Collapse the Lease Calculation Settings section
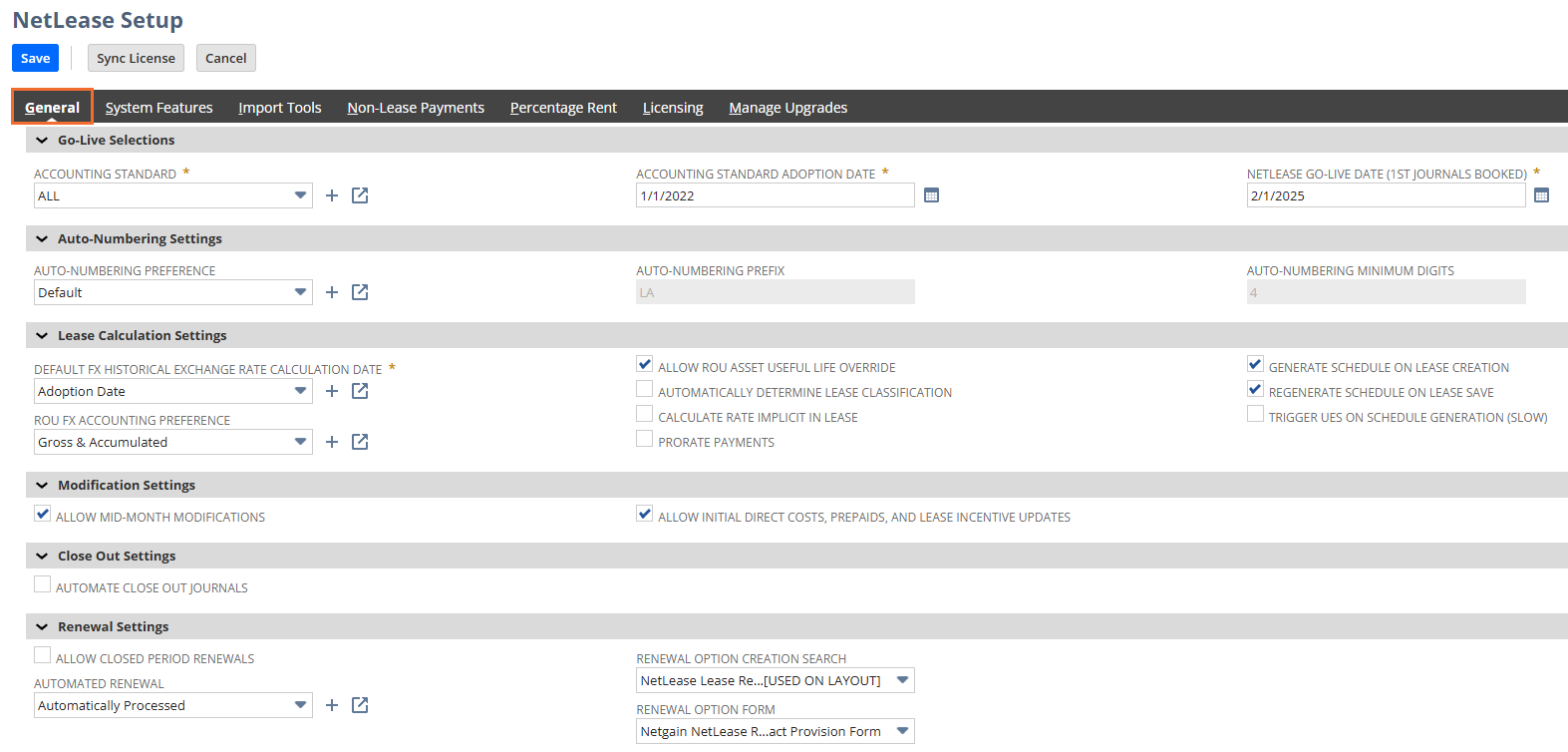This screenshot has width=1568, height=752. 42,336
